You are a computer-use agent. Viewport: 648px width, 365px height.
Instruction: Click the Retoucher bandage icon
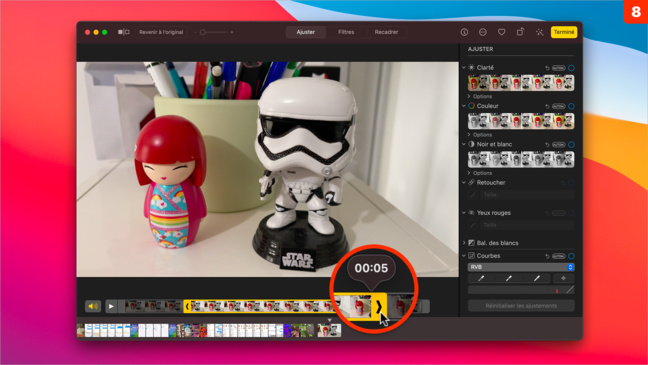click(x=472, y=182)
